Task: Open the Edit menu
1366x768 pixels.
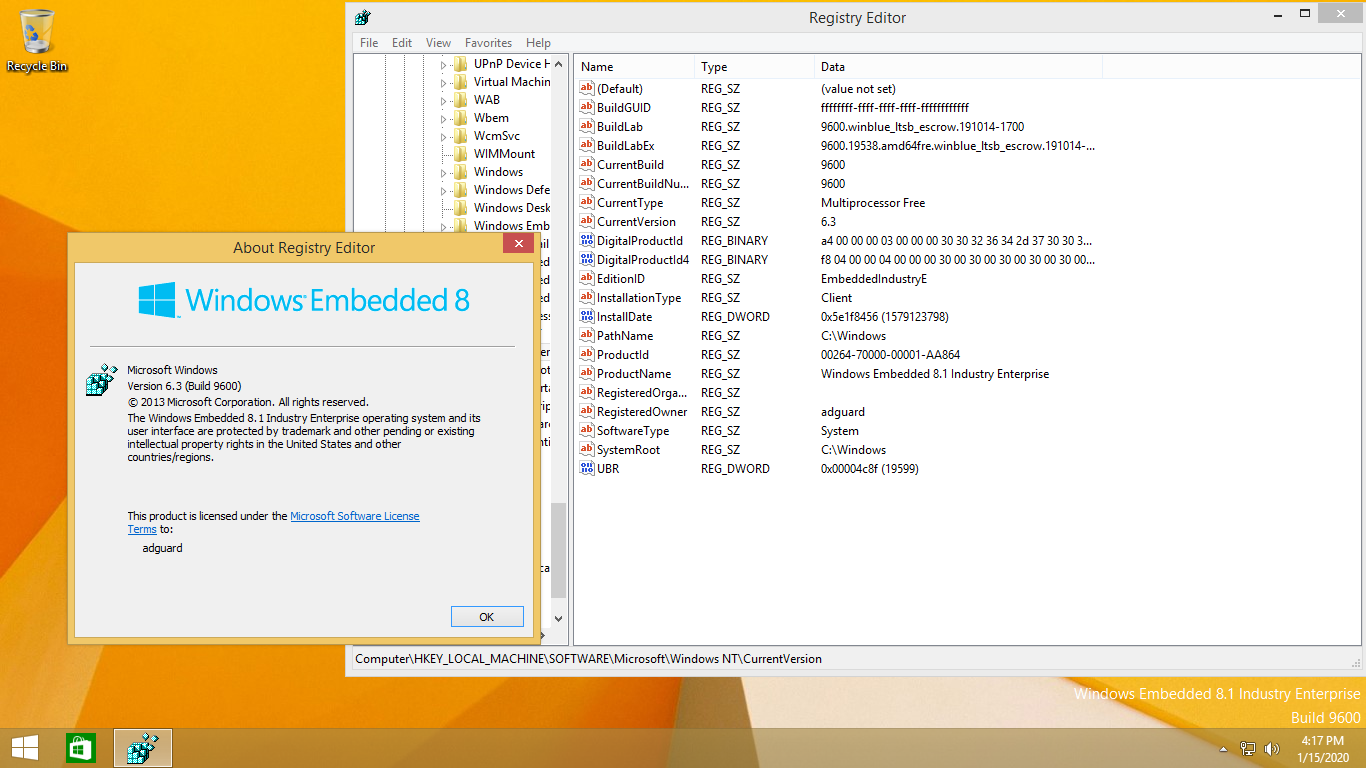Action: [402, 43]
